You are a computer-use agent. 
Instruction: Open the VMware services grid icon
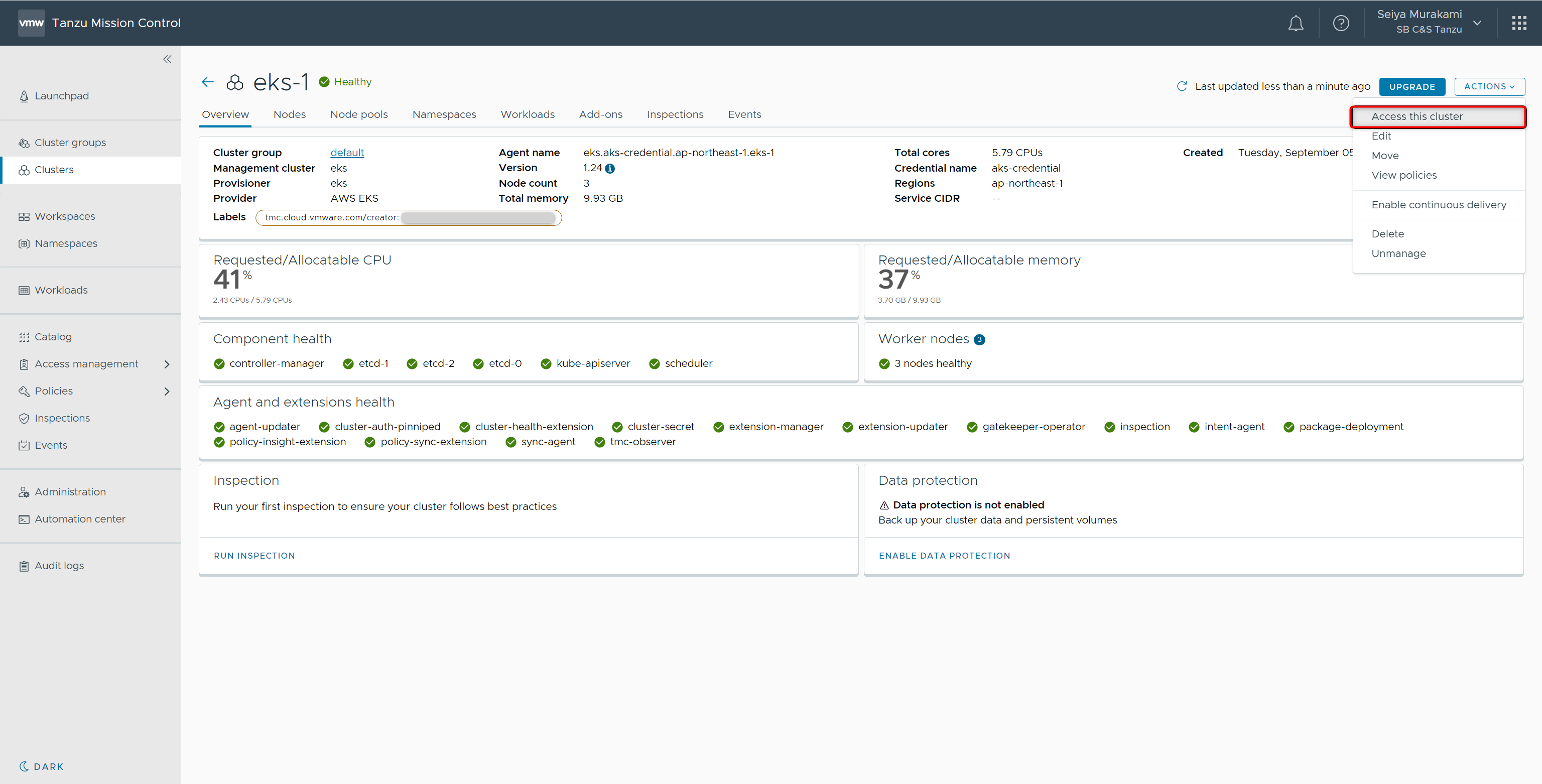point(1518,24)
